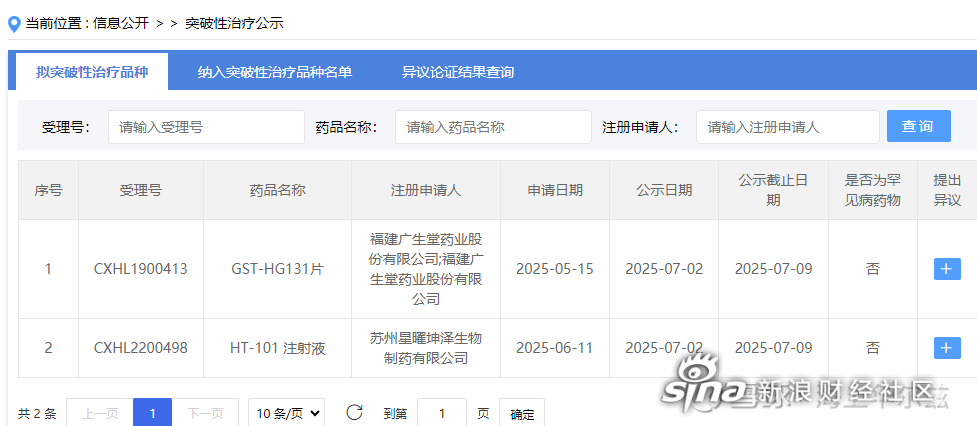The image size is (977, 426).
Task: Click plus icon for CXHL1900413 row
Action: (x=947, y=269)
